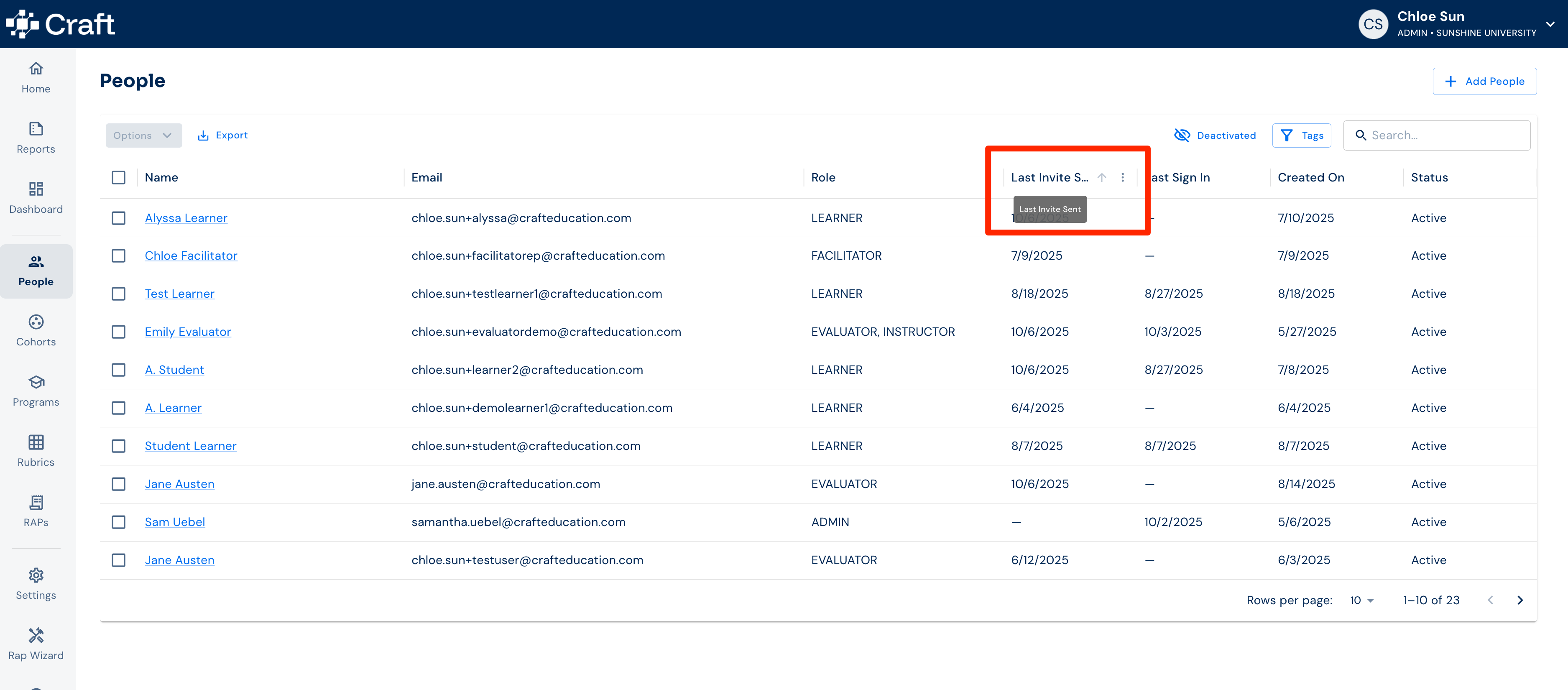Open Cohorts page icon

(x=36, y=322)
